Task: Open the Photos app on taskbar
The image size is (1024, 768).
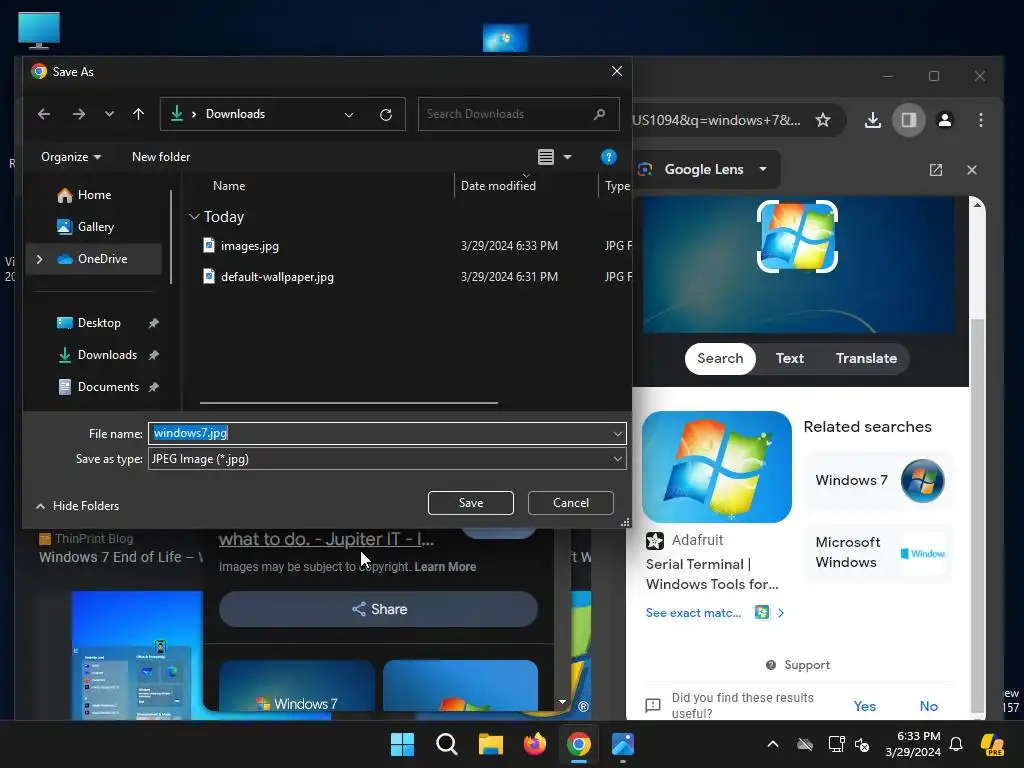Action: pos(623,744)
